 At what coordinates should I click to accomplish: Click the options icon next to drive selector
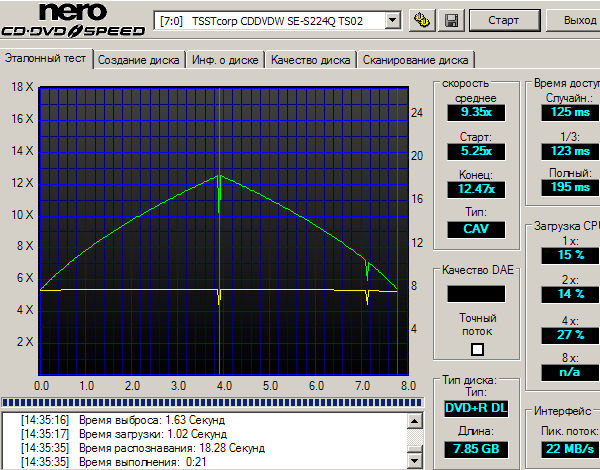[x=422, y=20]
